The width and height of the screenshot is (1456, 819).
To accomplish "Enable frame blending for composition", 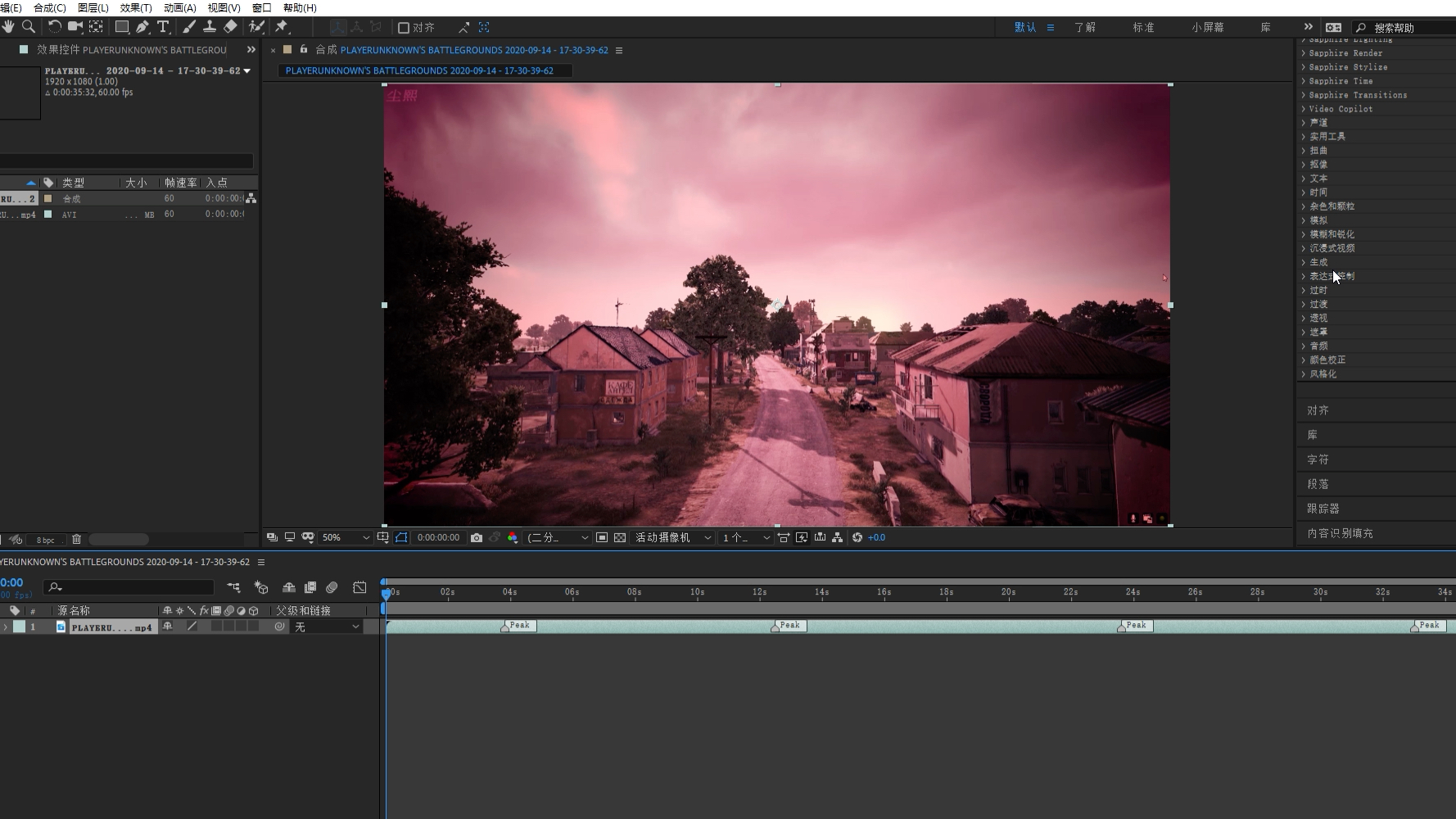I will click(310, 587).
